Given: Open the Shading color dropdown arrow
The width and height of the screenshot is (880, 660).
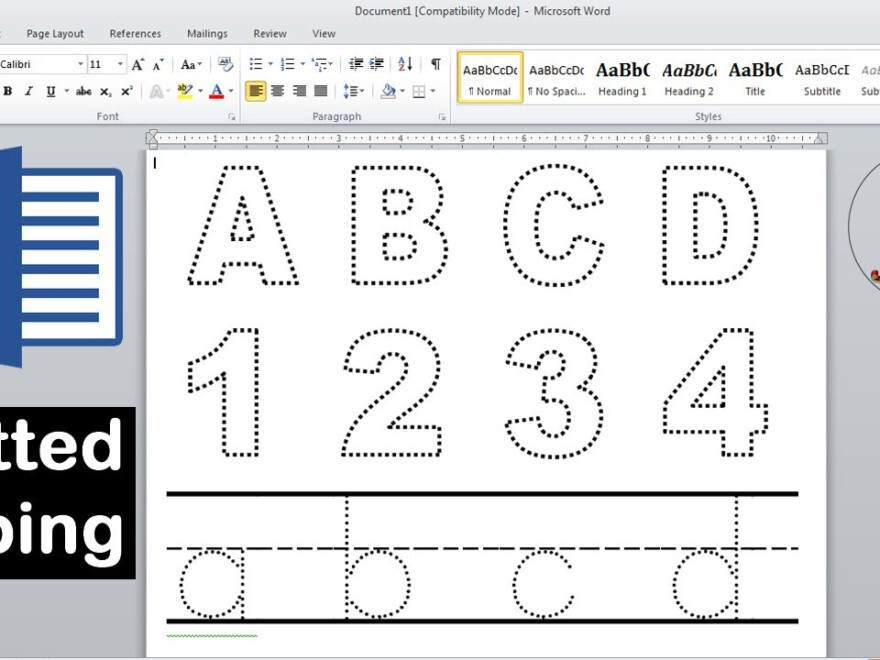Looking at the screenshot, I should click(402, 91).
